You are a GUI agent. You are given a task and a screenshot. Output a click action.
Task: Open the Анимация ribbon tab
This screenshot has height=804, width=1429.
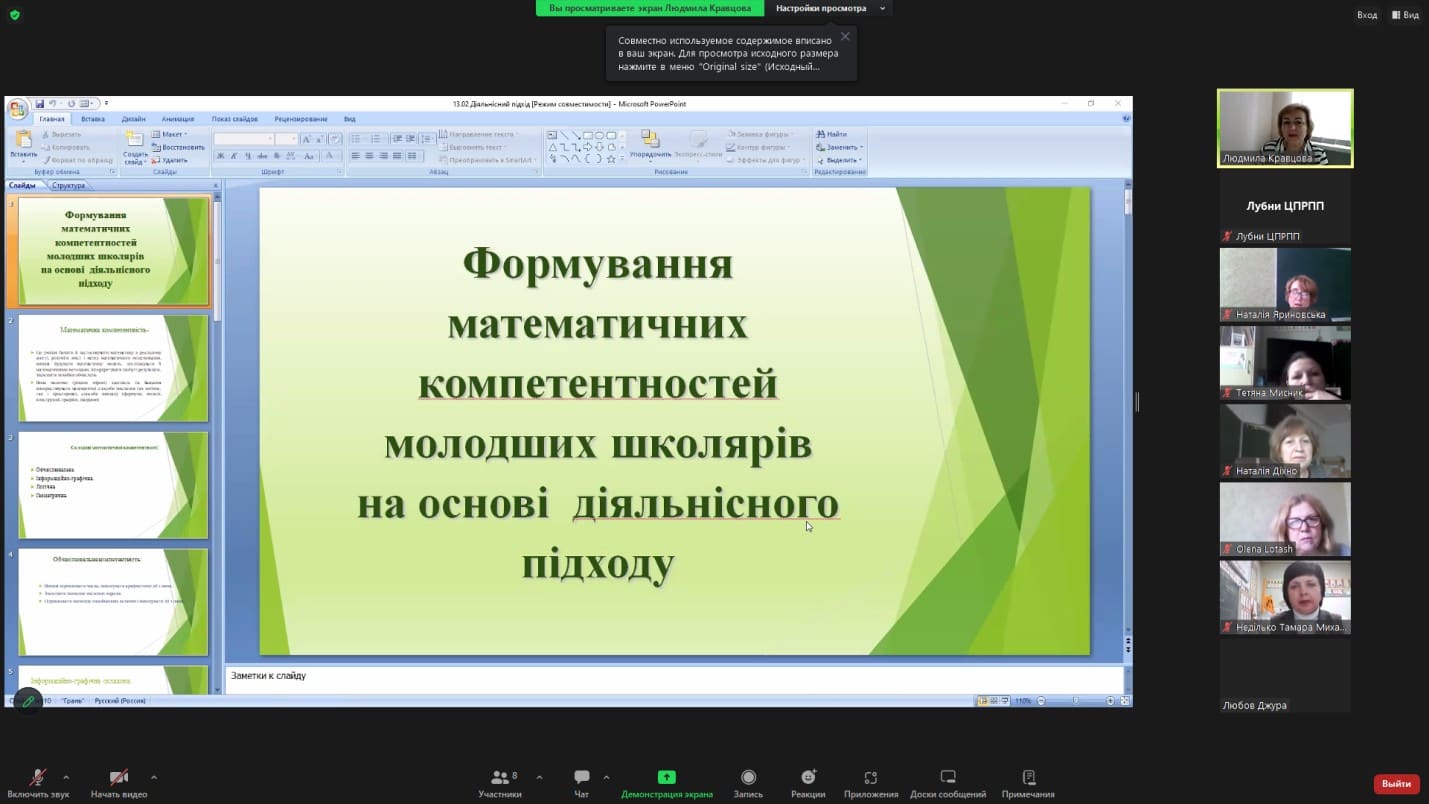coord(178,119)
